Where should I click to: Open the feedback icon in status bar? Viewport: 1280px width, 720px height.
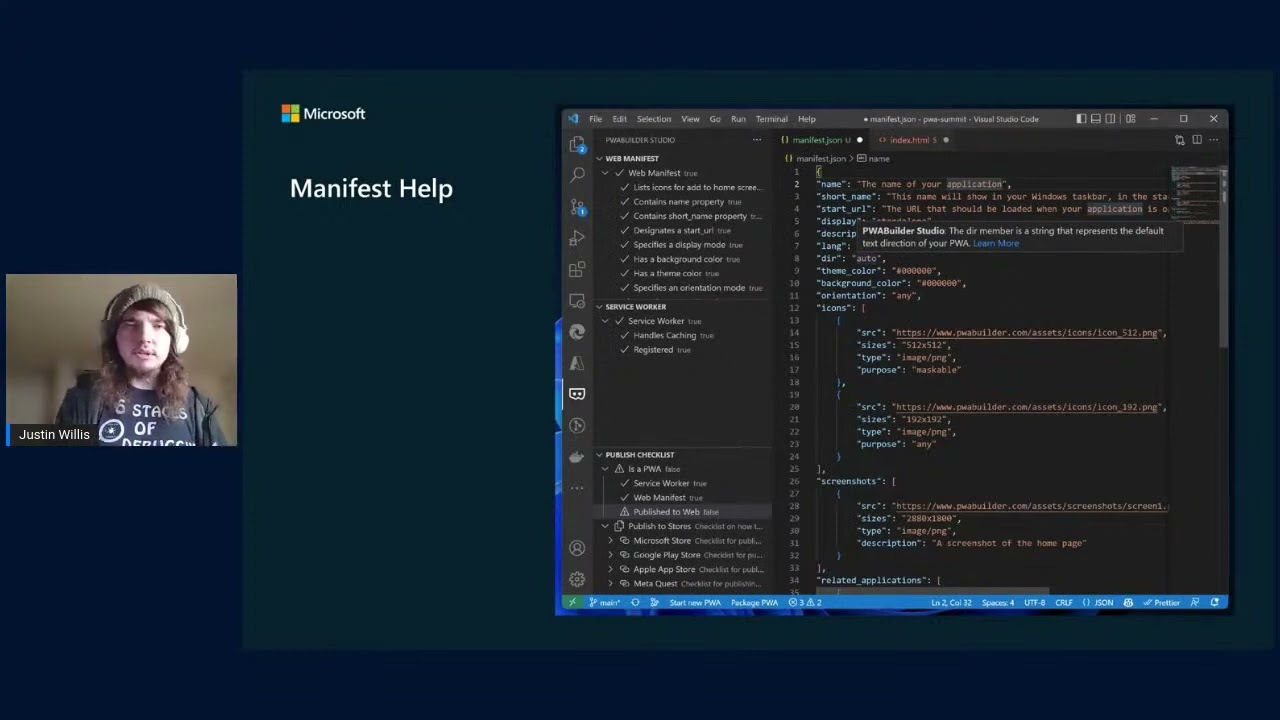pyautogui.click(x=1195, y=603)
